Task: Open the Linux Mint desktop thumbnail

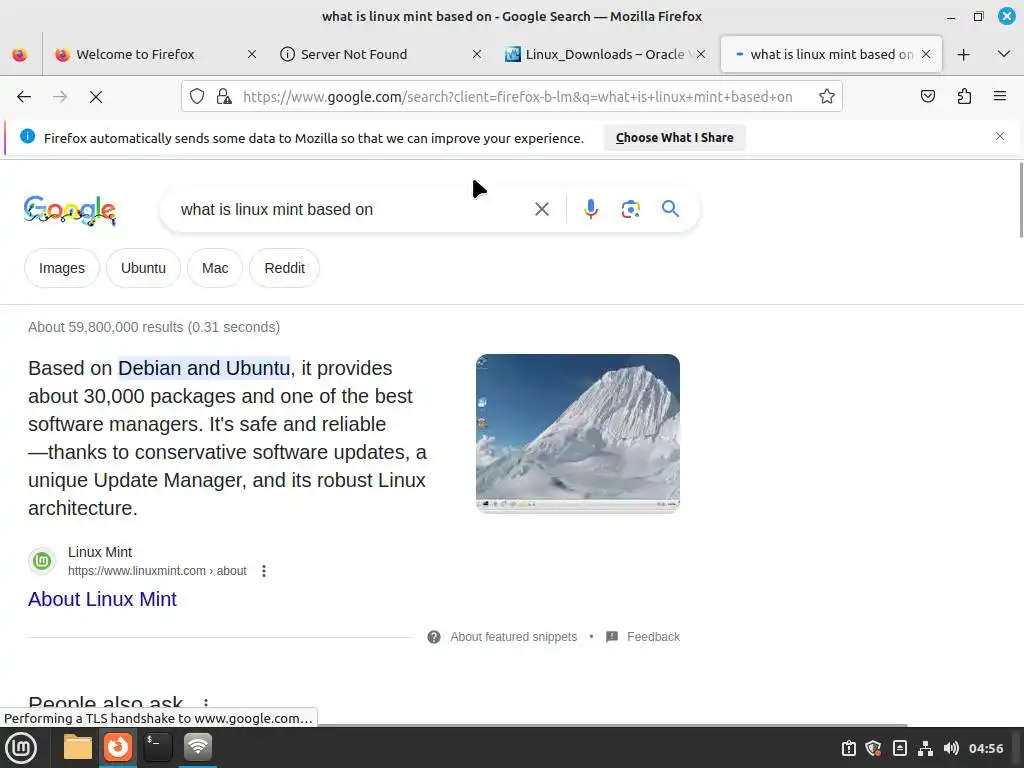Action: click(577, 433)
